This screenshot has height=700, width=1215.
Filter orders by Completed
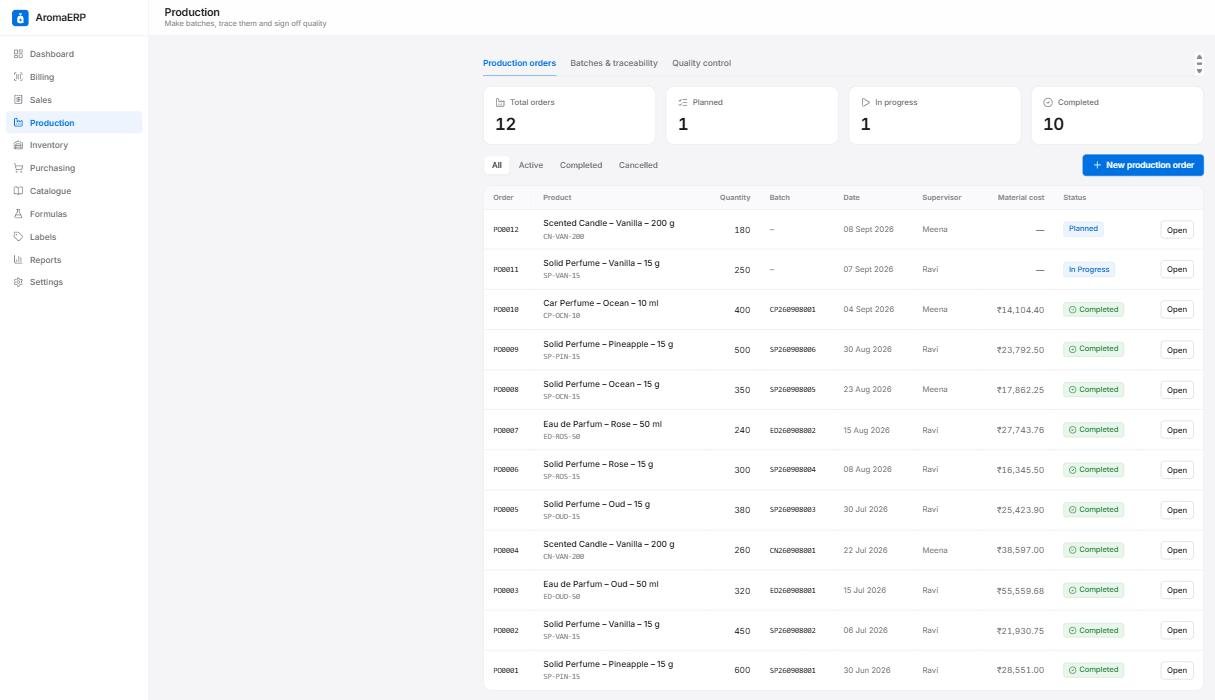coord(581,165)
